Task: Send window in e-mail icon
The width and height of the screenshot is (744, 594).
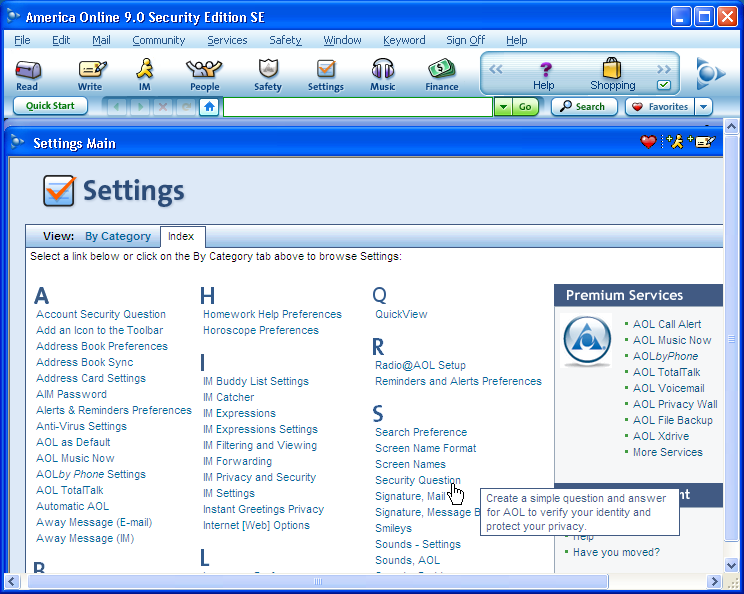Action: coord(702,141)
